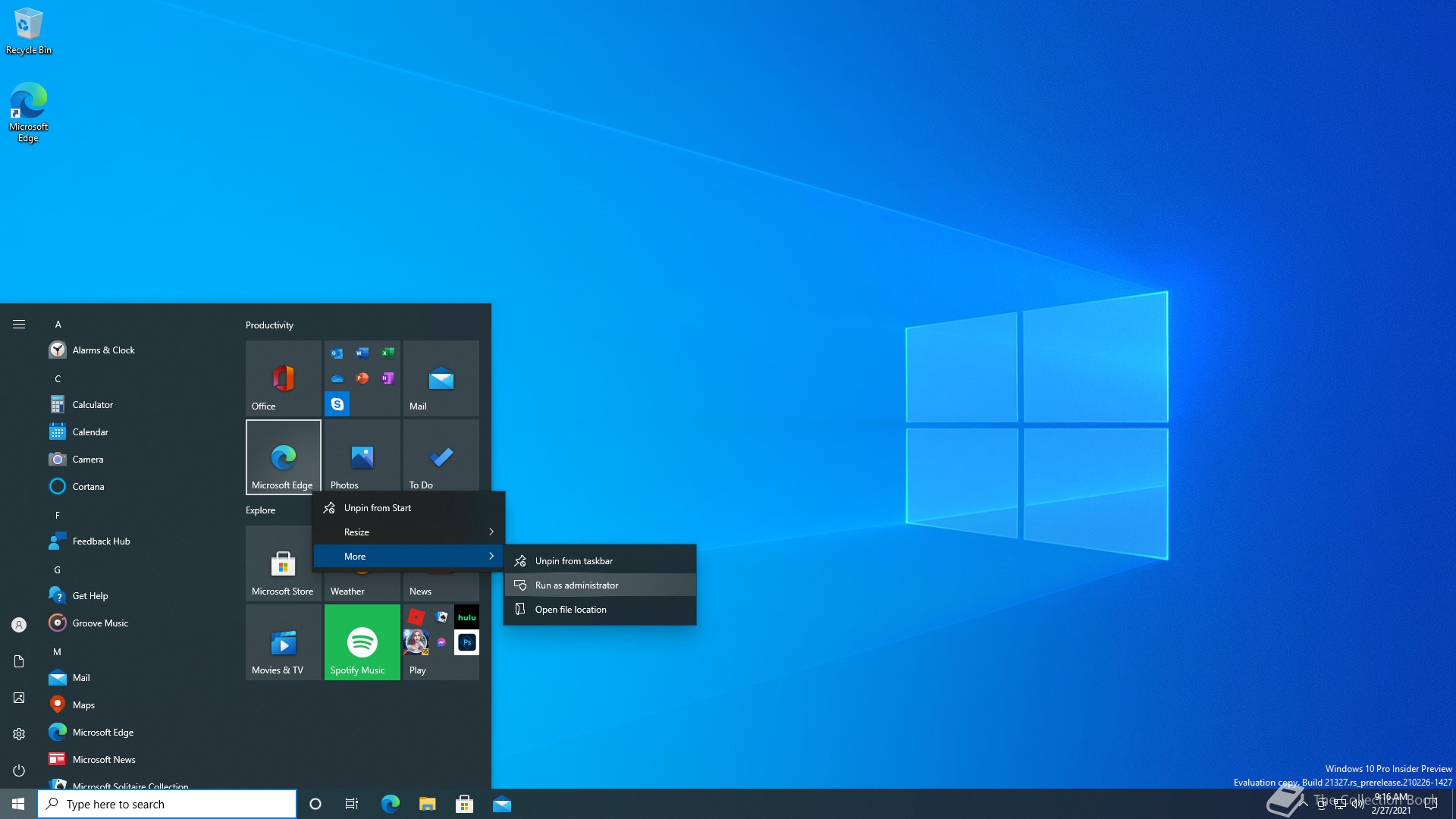Viewport: 1456px width, 819px height.
Task: Open Calendar in the app list
Action: tap(136, 431)
